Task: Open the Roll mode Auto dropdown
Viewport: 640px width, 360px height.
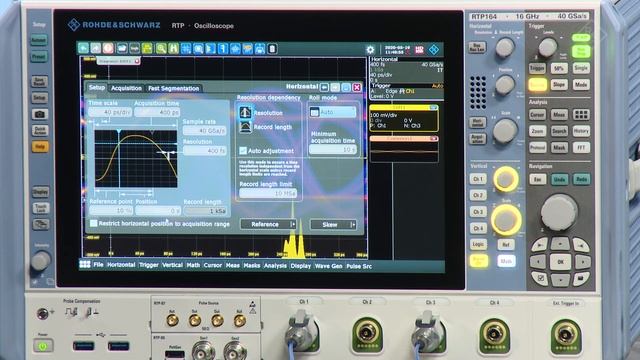Action: tap(332, 112)
